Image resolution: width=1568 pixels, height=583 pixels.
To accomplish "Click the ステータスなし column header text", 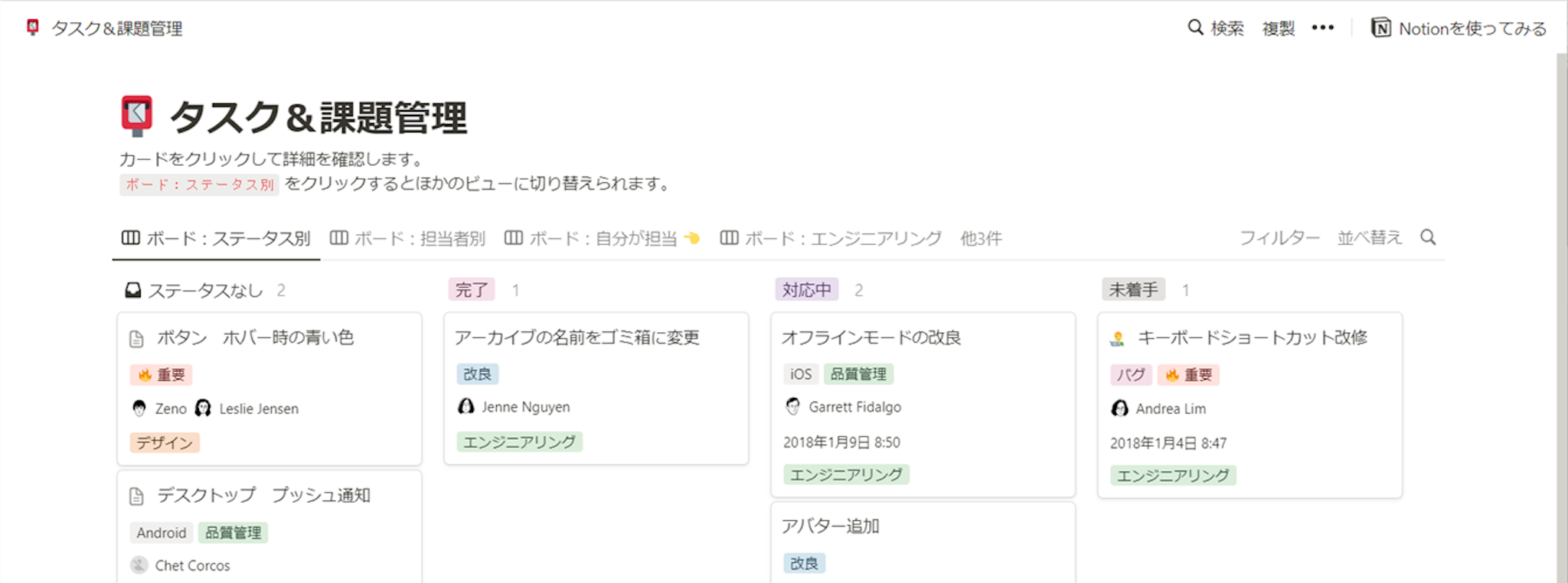I will 205,291.
